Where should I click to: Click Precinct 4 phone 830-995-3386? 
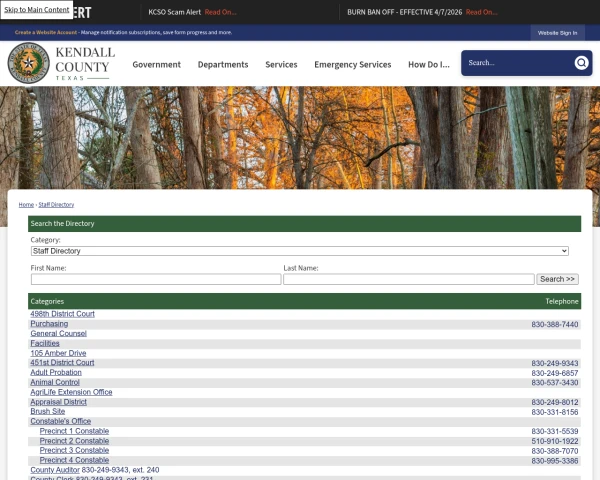(554, 461)
